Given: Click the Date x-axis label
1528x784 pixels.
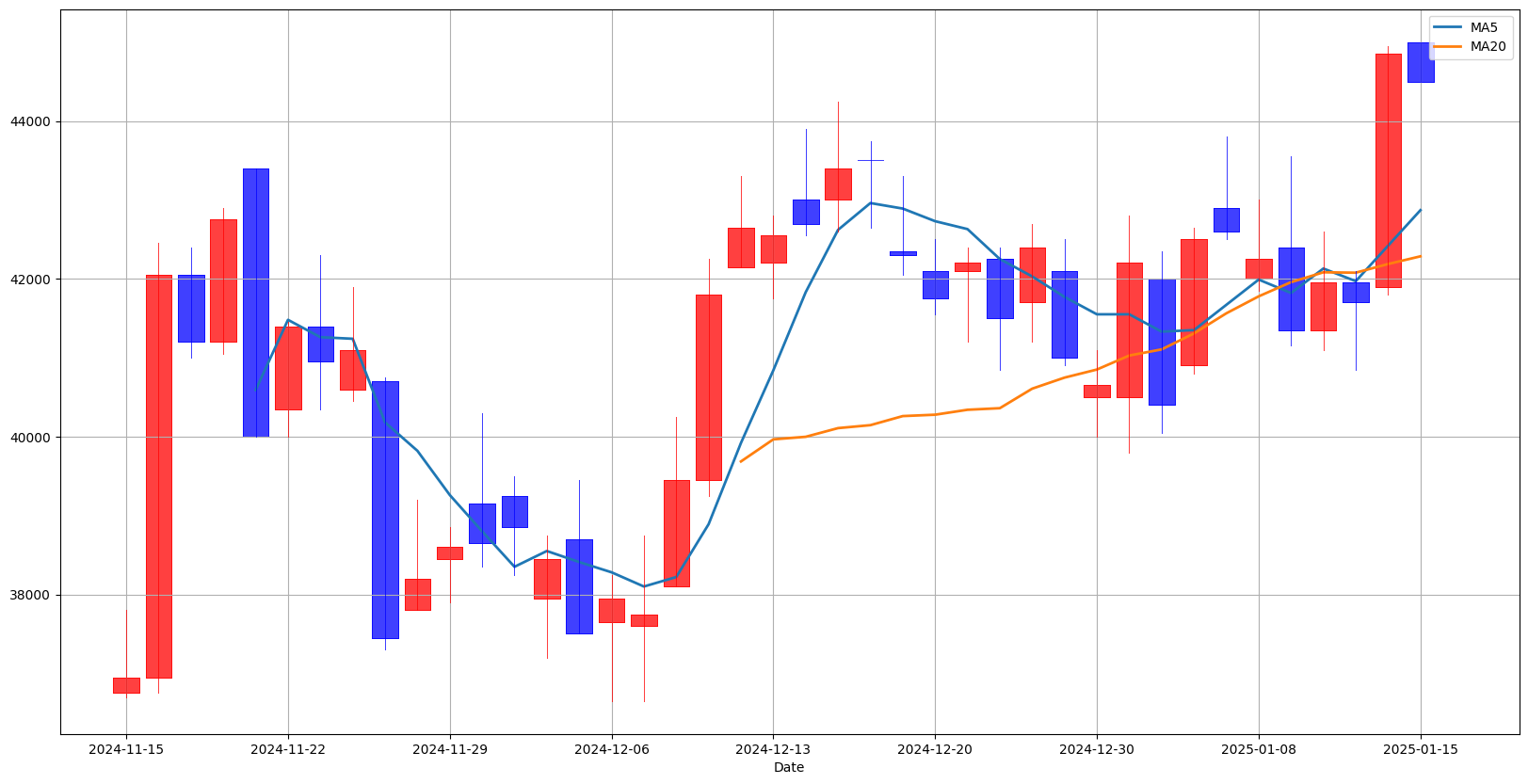Looking at the screenshot, I should coord(789,768).
